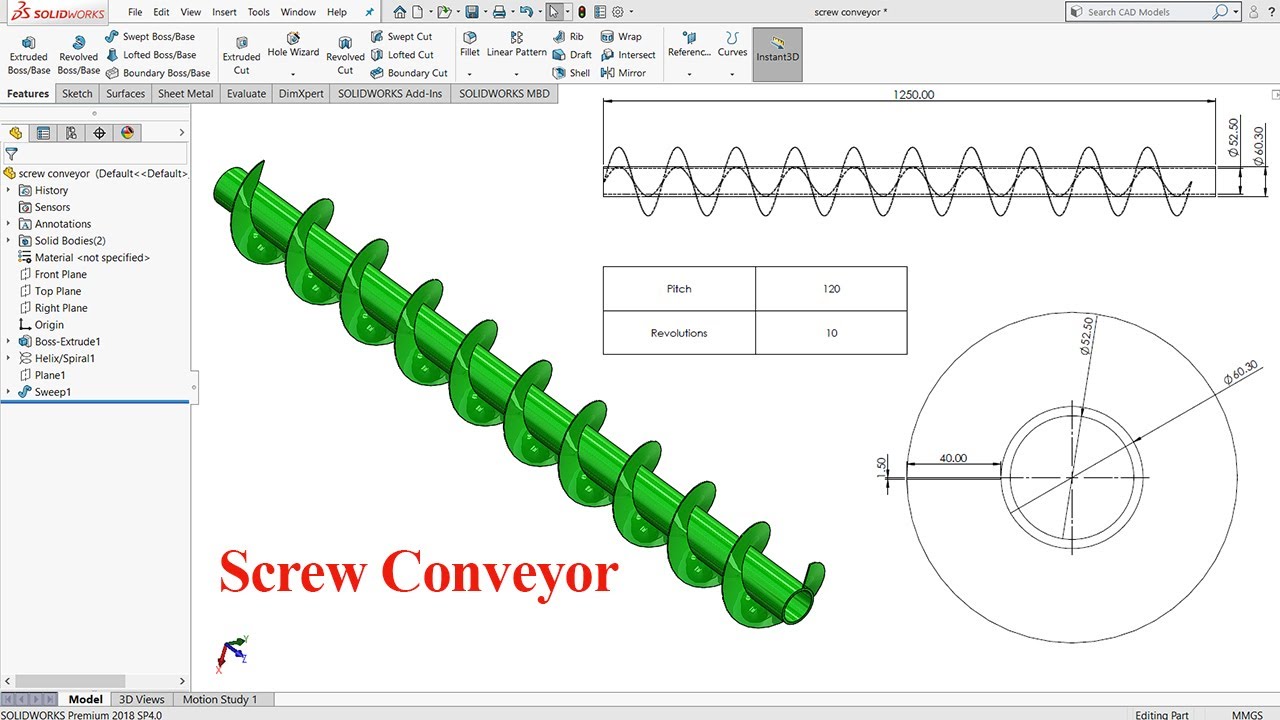Image resolution: width=1280 pixels, height=720 pixels.
Task: Select Material <not specified> item
Action: click(x=84, y=257)
